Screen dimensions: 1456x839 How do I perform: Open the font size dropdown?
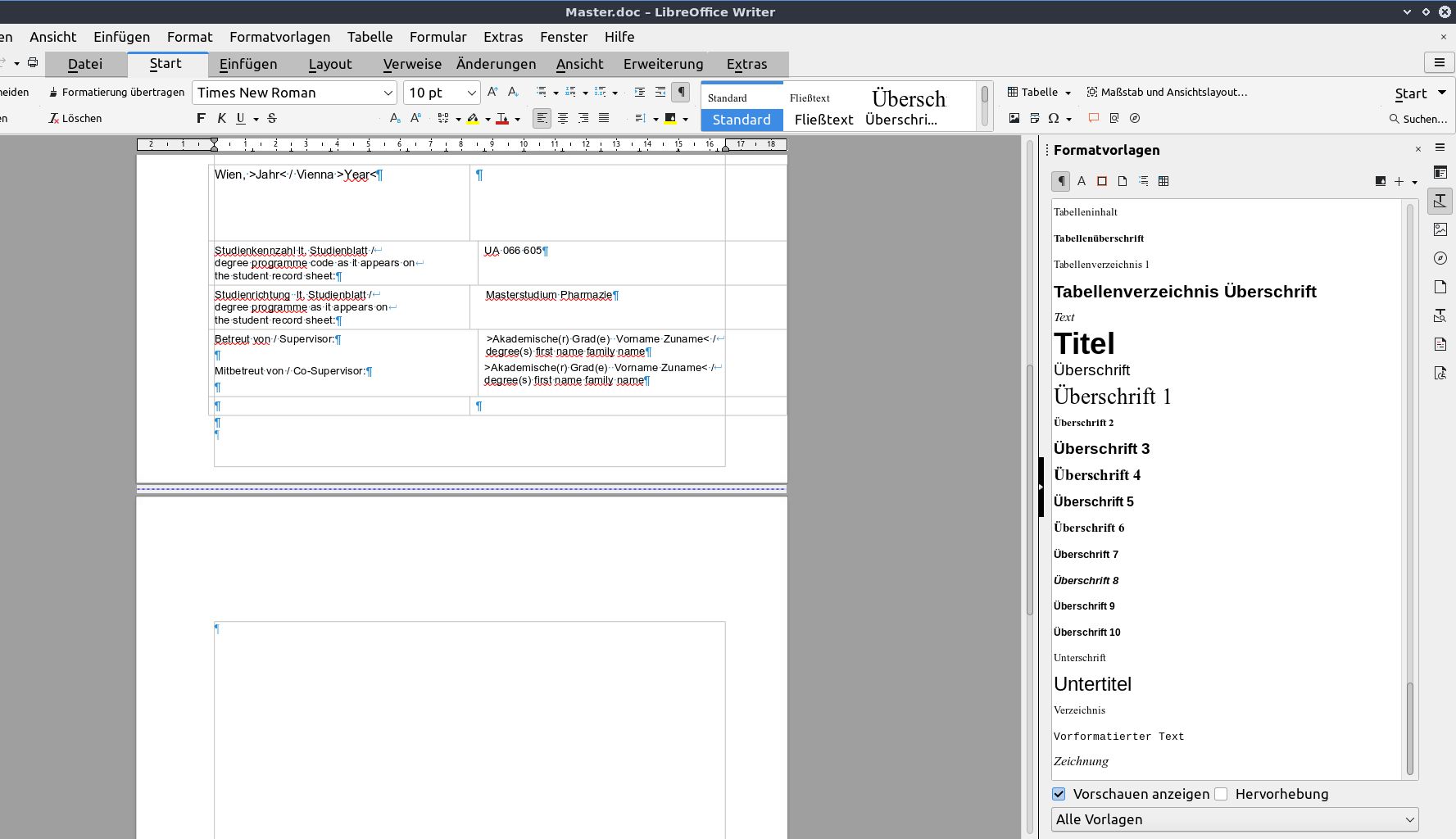click(x=472, y=93)
